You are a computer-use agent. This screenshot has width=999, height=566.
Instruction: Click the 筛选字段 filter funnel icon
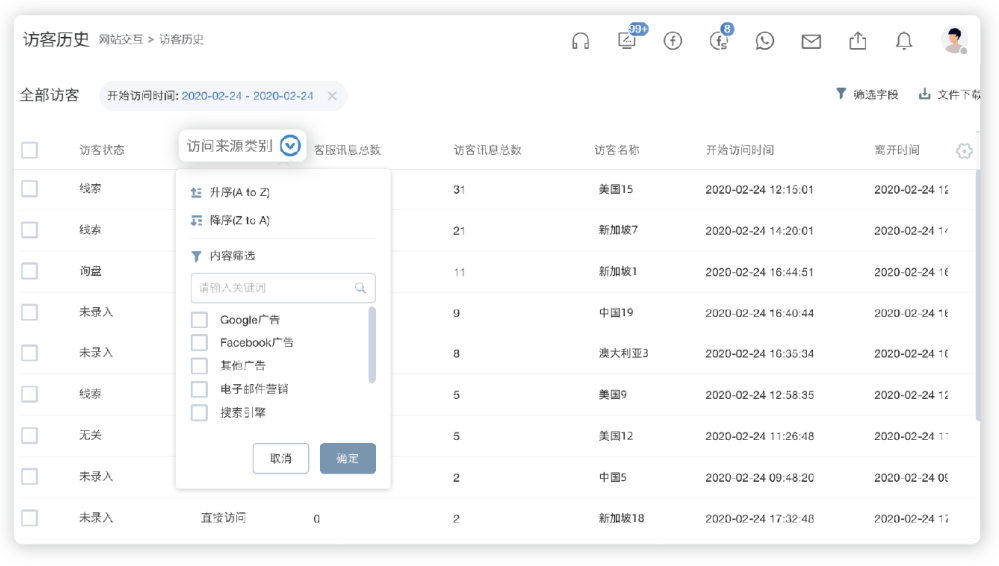click(841, 94)
